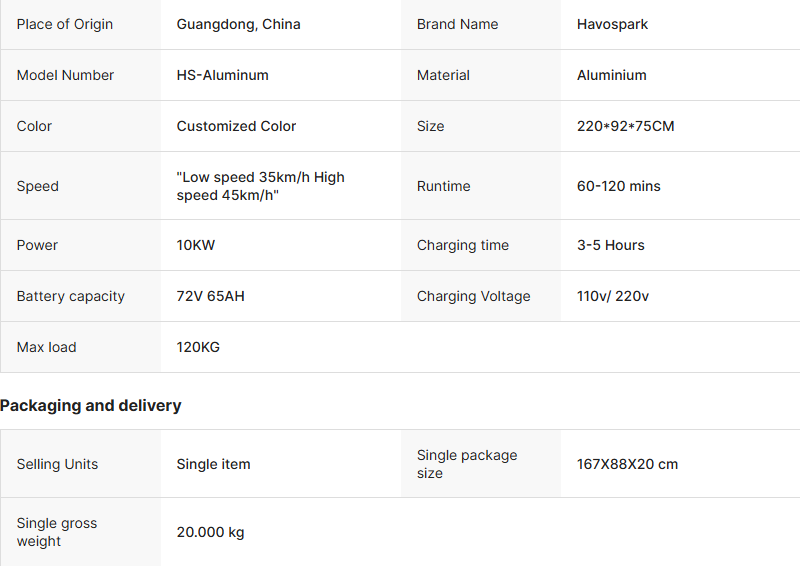This screenshot has height=566, width=800.
Task: Click the Packaging and delivery heading
Action: tap(91, 405)
